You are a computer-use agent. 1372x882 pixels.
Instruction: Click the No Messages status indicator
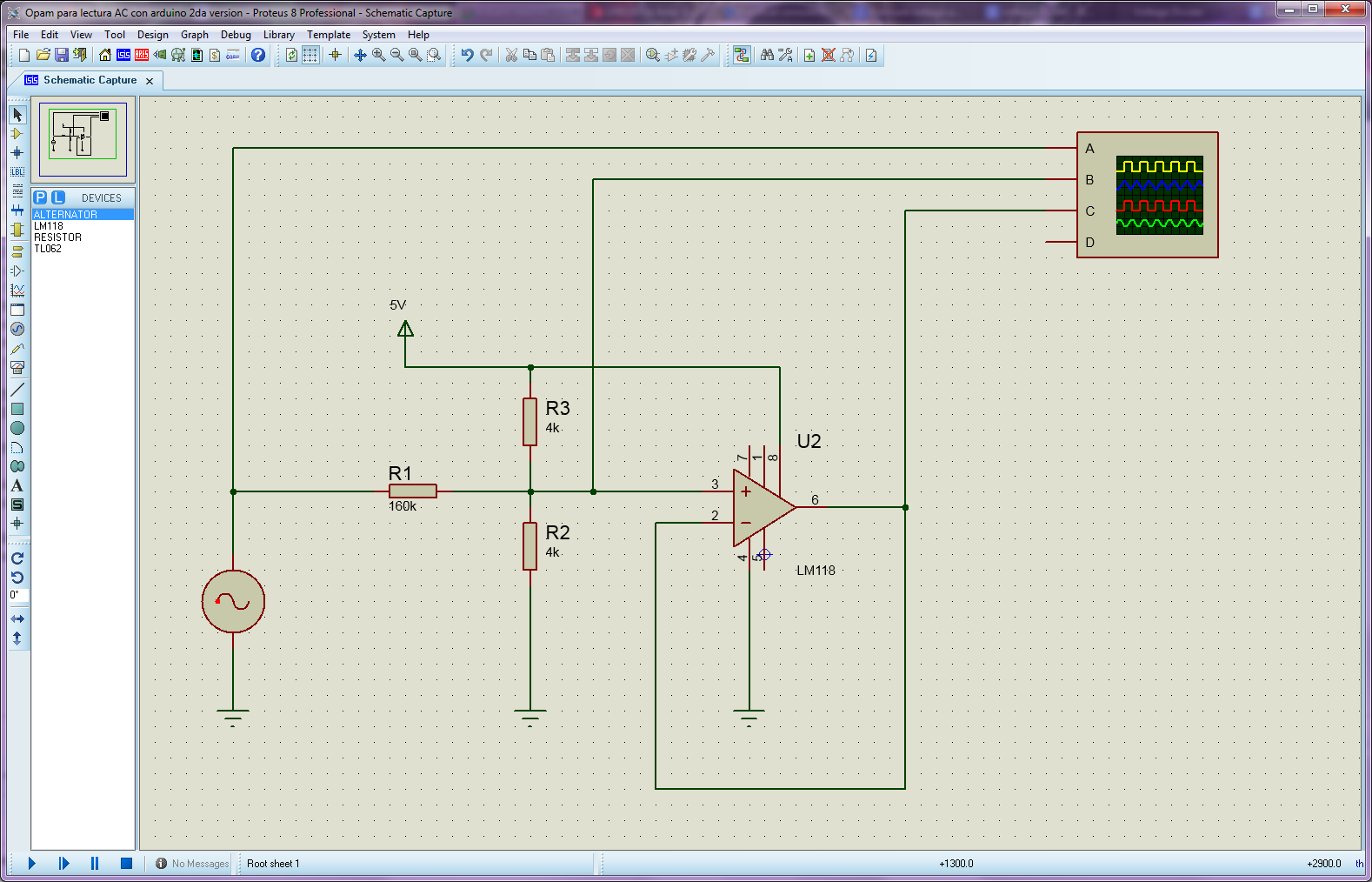tap(192, 864)
